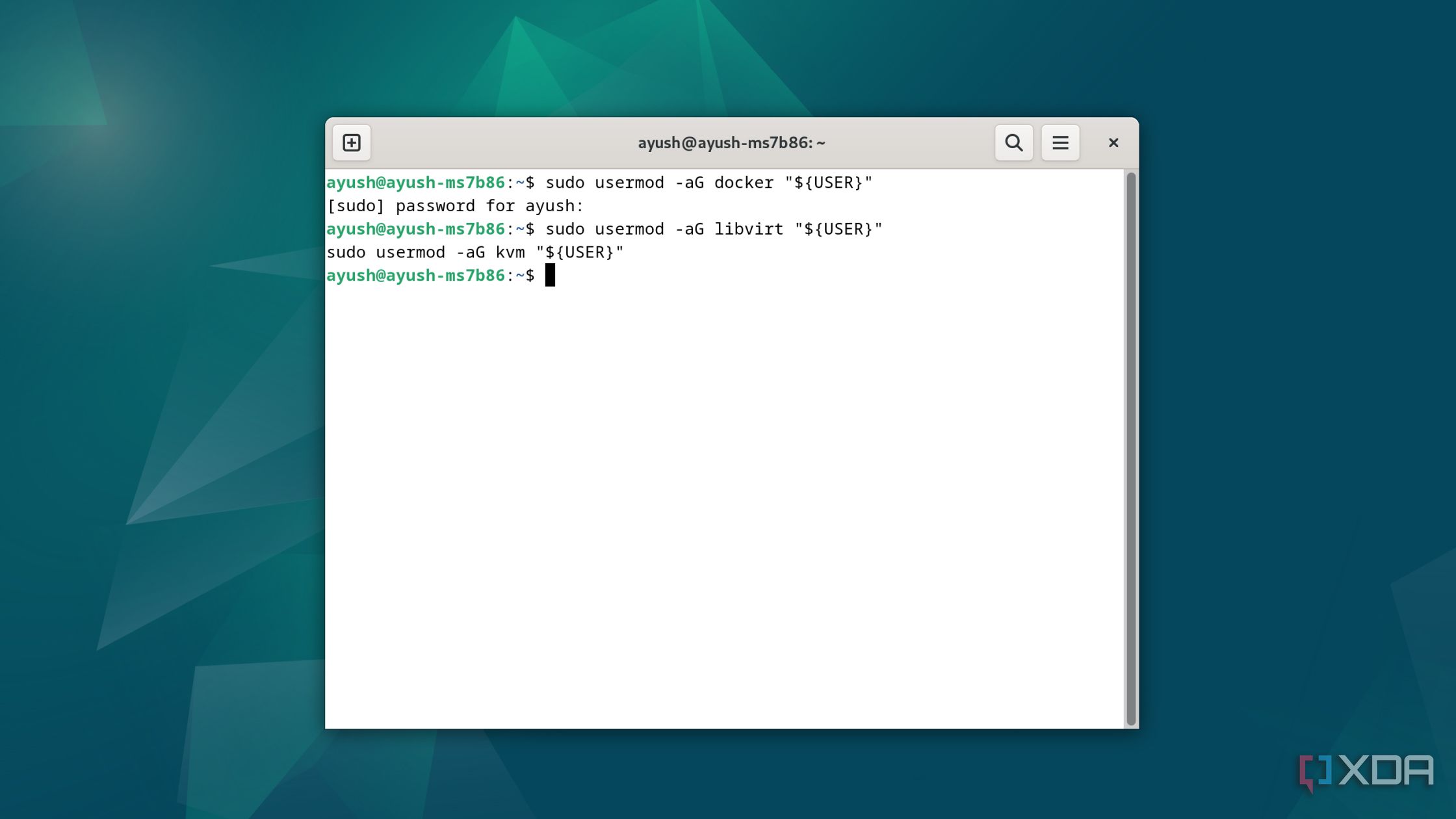Click the last green prompt text
This screenshot has width=1456, height=819.
pyautogui.click(x=415, y=276)
